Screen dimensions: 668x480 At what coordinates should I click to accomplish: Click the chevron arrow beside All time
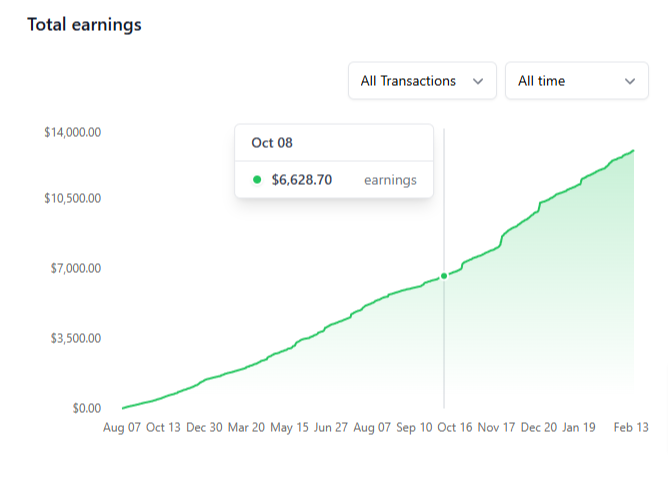tap(629, 81)
